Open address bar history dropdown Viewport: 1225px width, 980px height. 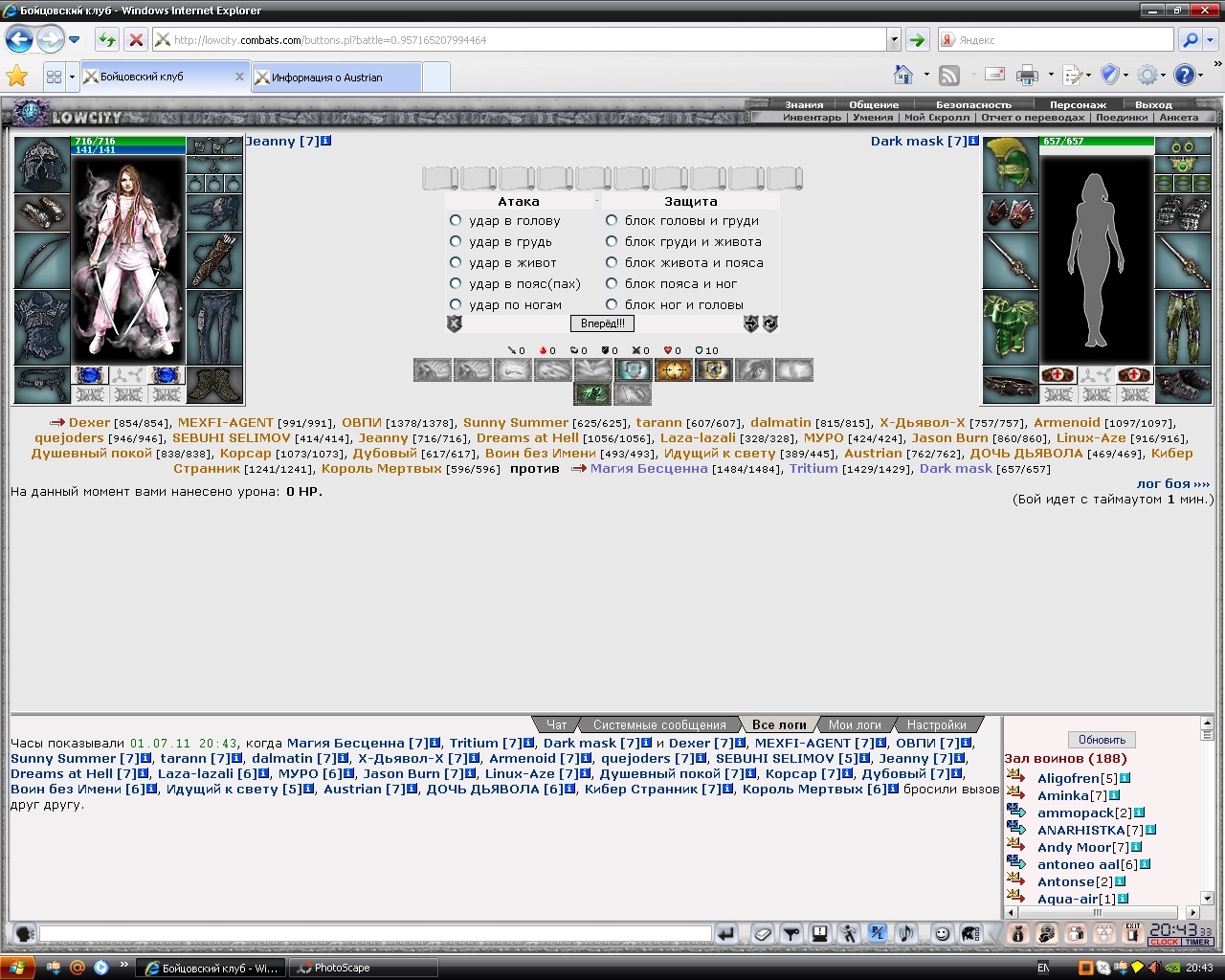894,40
